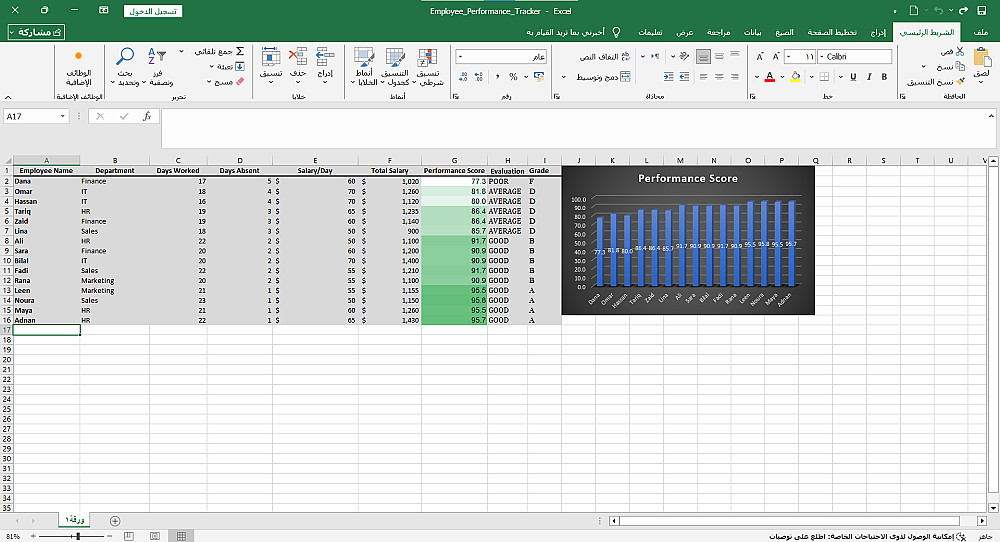Expand the number format dropdown
Image resolution: width=1000 pixels, height=542 pixels.
click(x=461, y=57)
